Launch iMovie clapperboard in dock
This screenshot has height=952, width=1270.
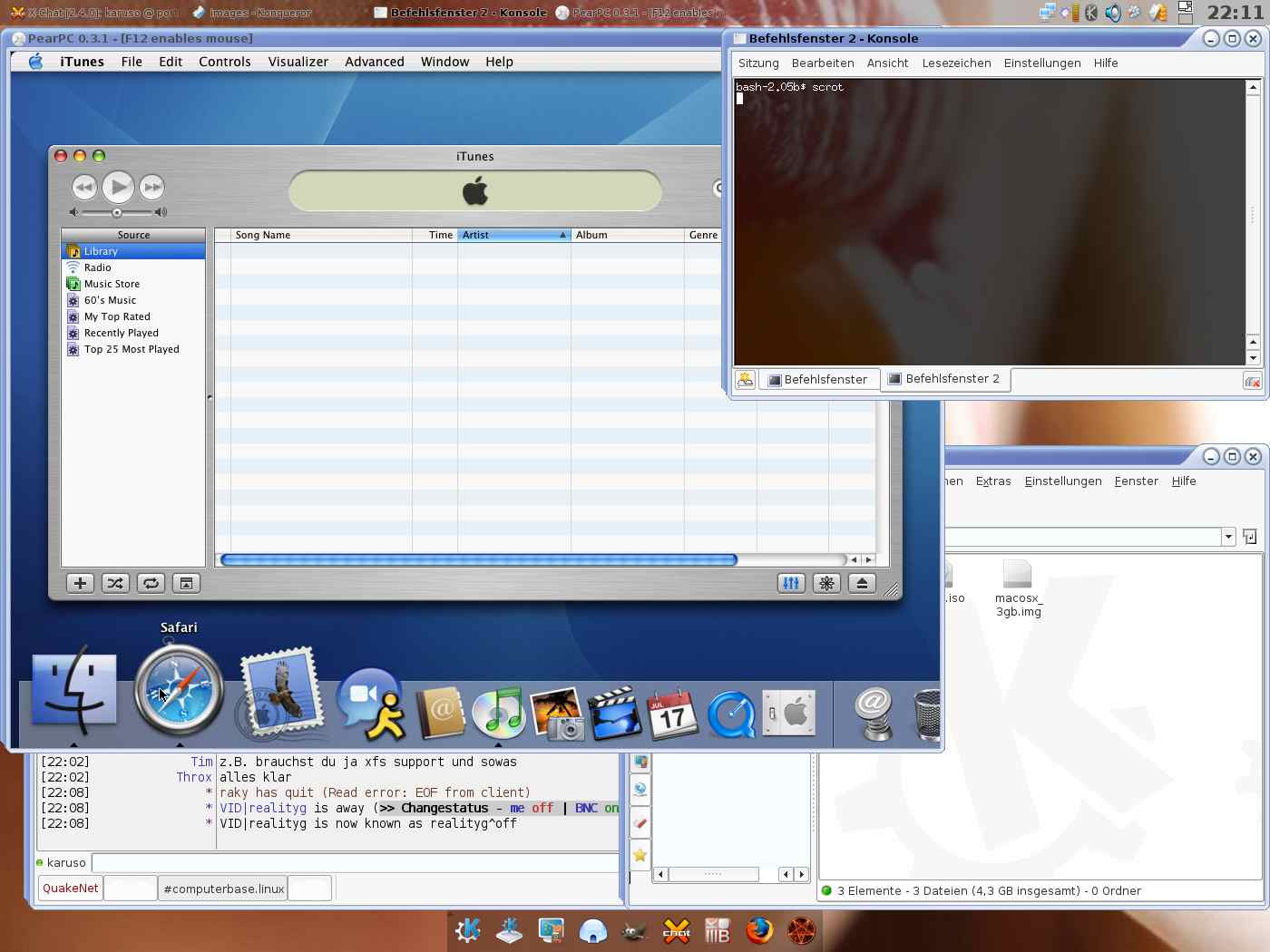[614, 714]
